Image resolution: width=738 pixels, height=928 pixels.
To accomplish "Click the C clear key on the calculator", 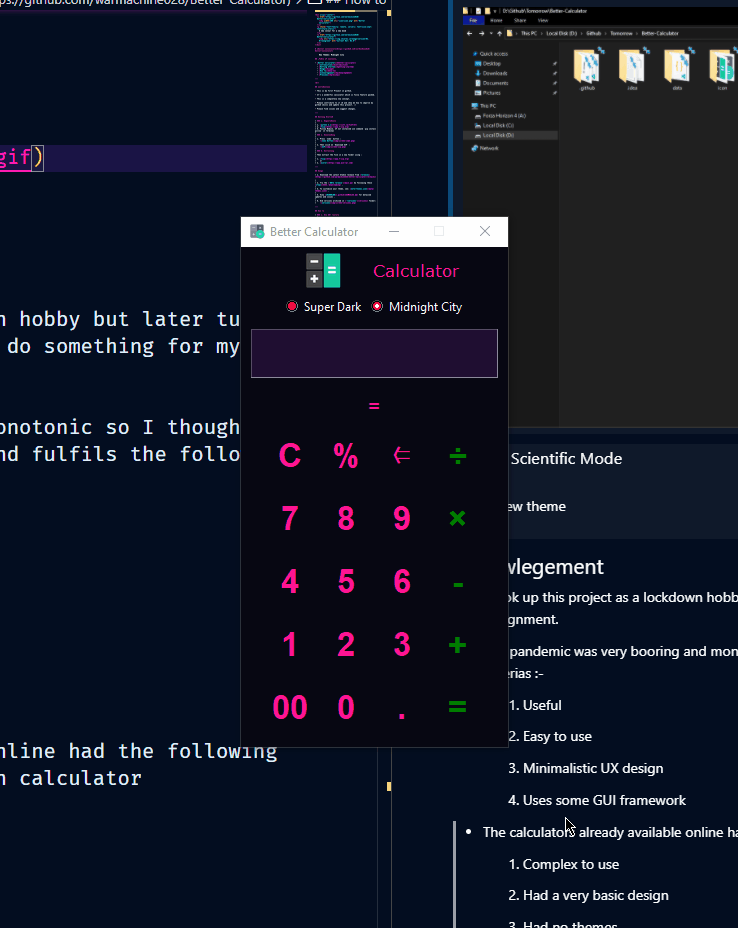I will (290, 456).
